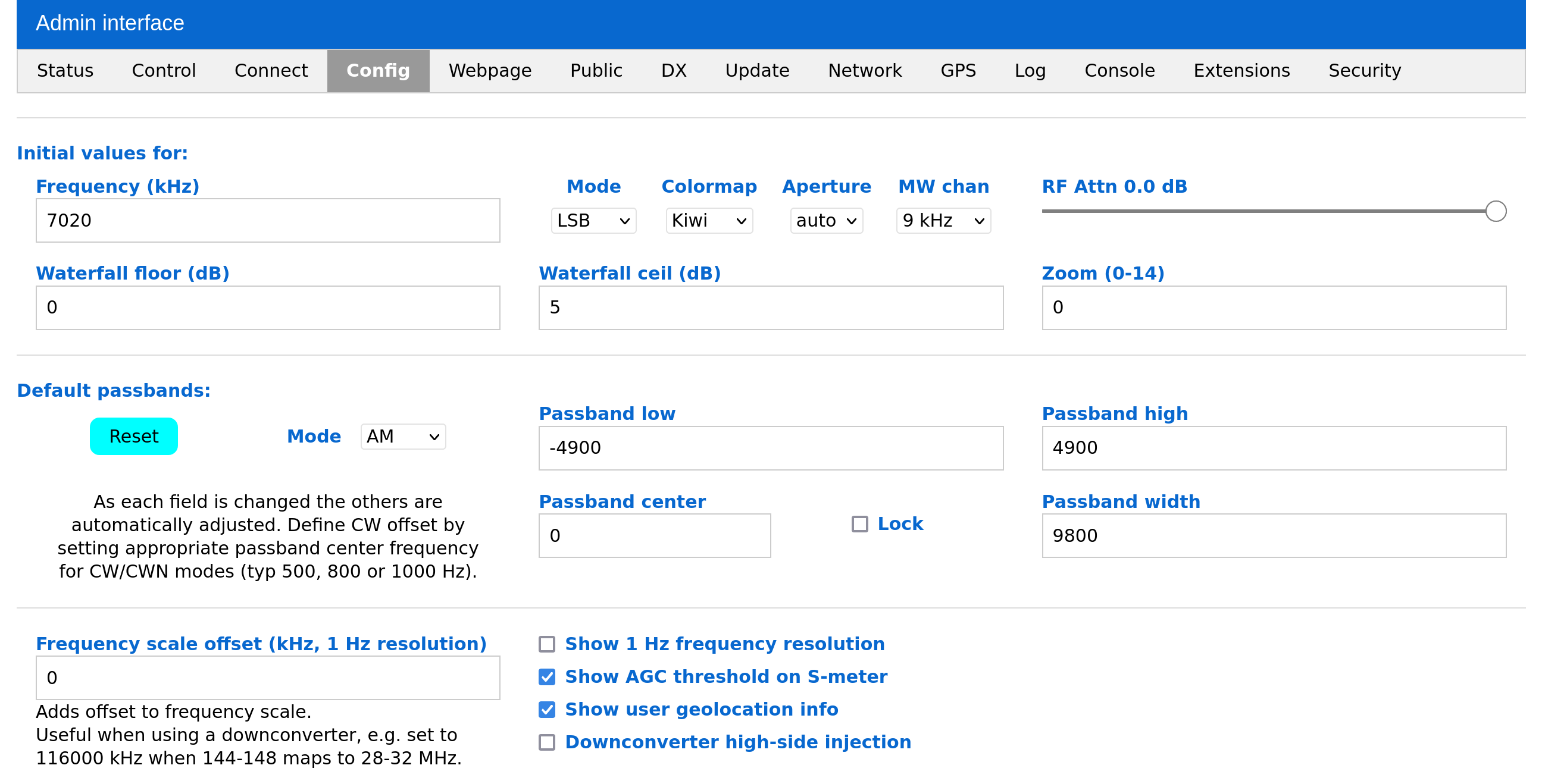Image resolution: width=1545 pixels, height=784 pixels.
Task: Switch to the DX tab
Action: coord(674,71)
